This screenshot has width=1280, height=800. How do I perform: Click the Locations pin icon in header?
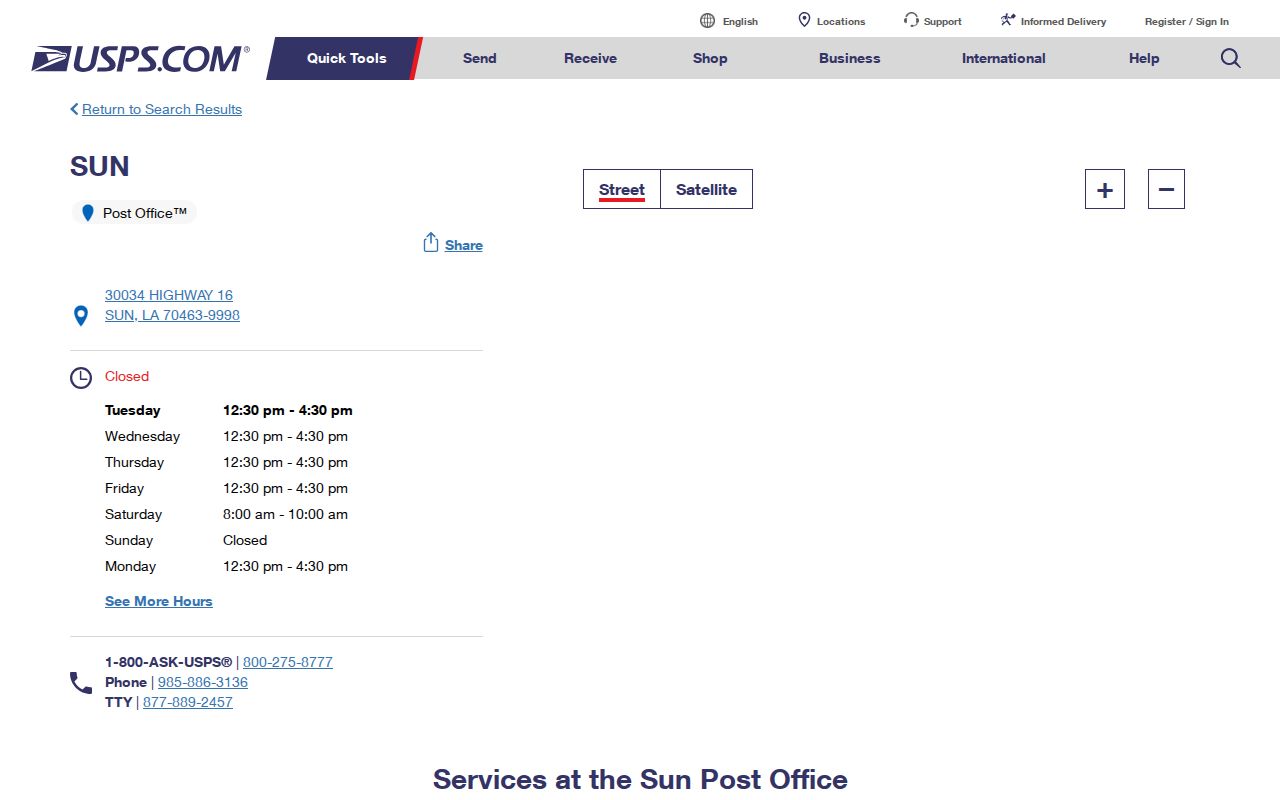(804, 20)
